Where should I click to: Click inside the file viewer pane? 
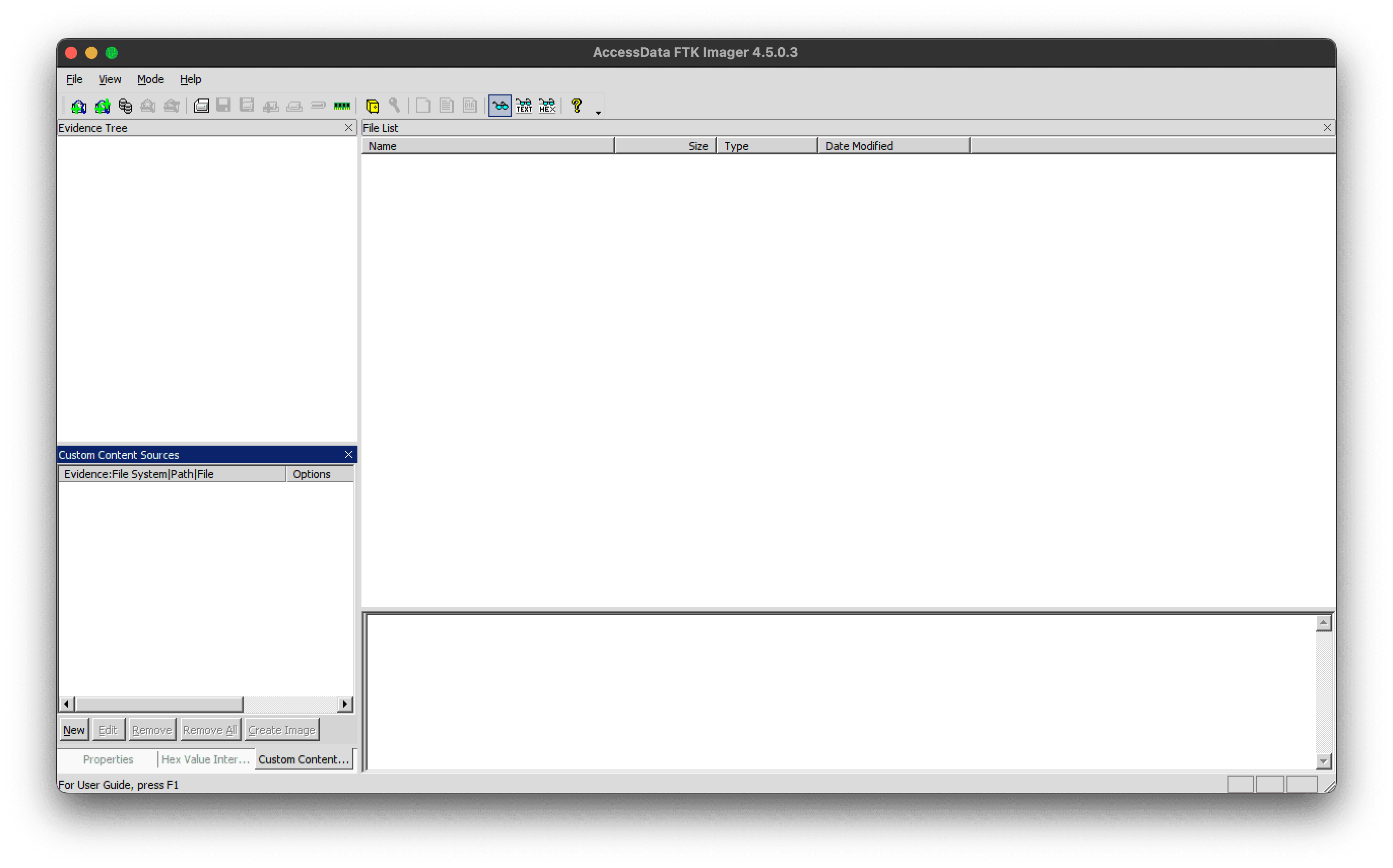841,692
